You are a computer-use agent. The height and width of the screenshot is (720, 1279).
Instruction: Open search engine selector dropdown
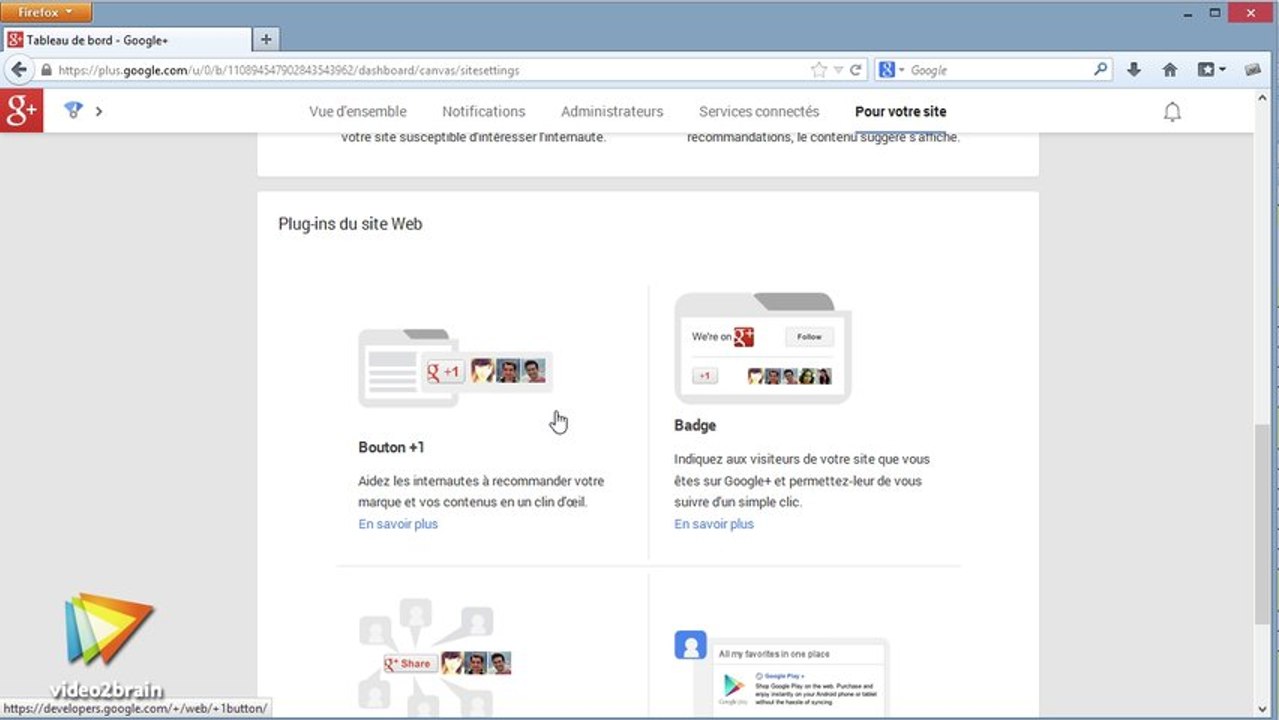coord(891,70)
